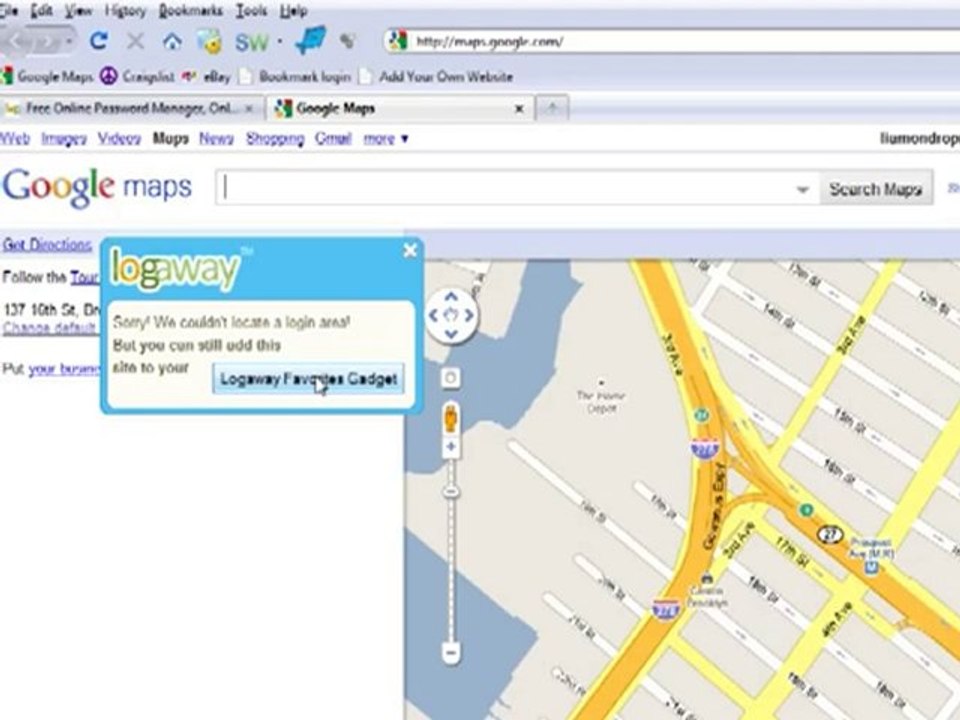The height and width of the screenshot is (720, 960).
Task: Open the Google Maps bookmark
Action: point(47,77)
